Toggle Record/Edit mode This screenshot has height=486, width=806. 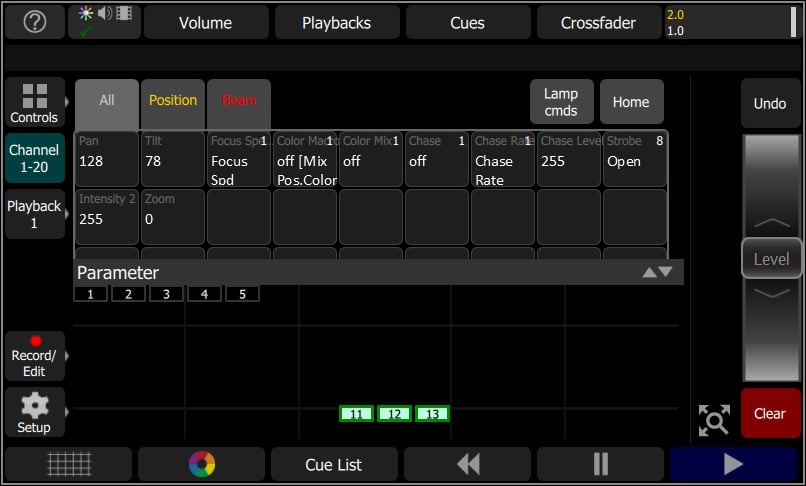34,356
